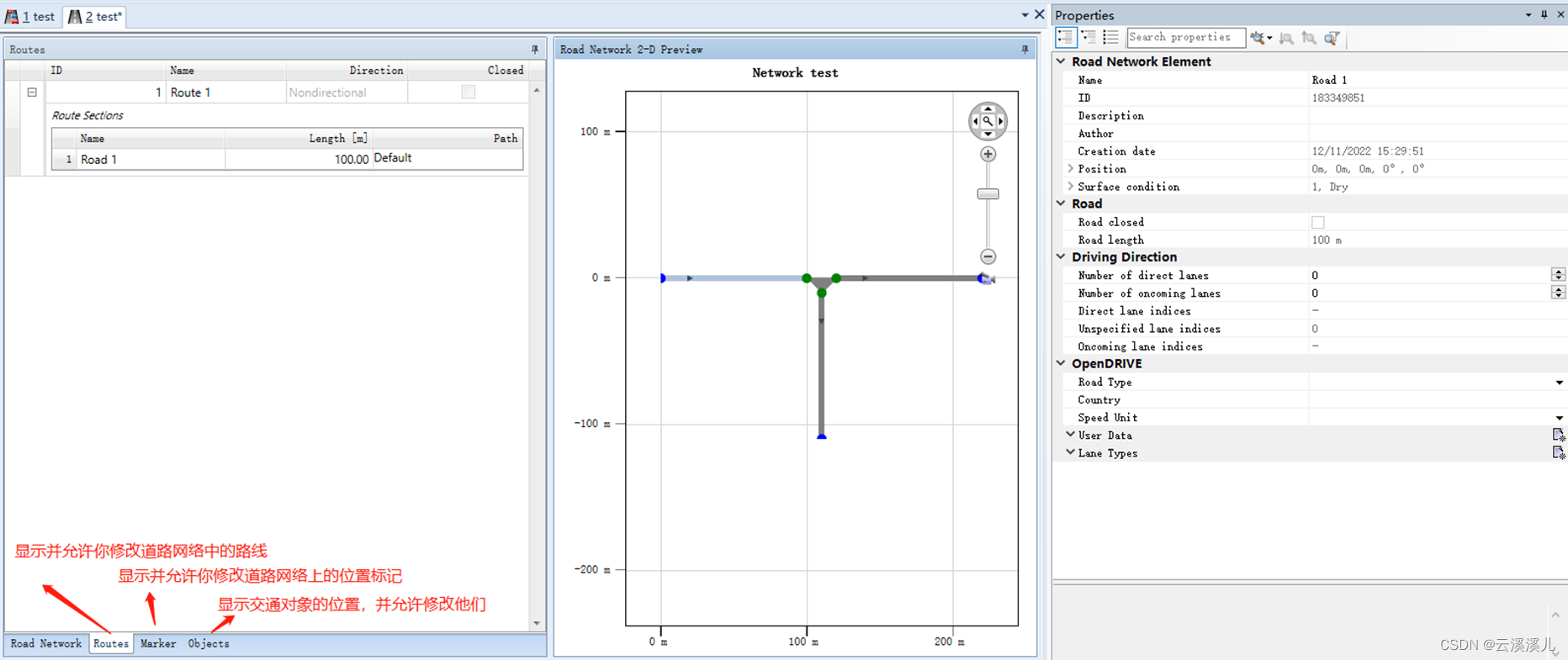Click the Country property value field
This screenshot has width=1568, height=660.
click(x=1438, y=400)
